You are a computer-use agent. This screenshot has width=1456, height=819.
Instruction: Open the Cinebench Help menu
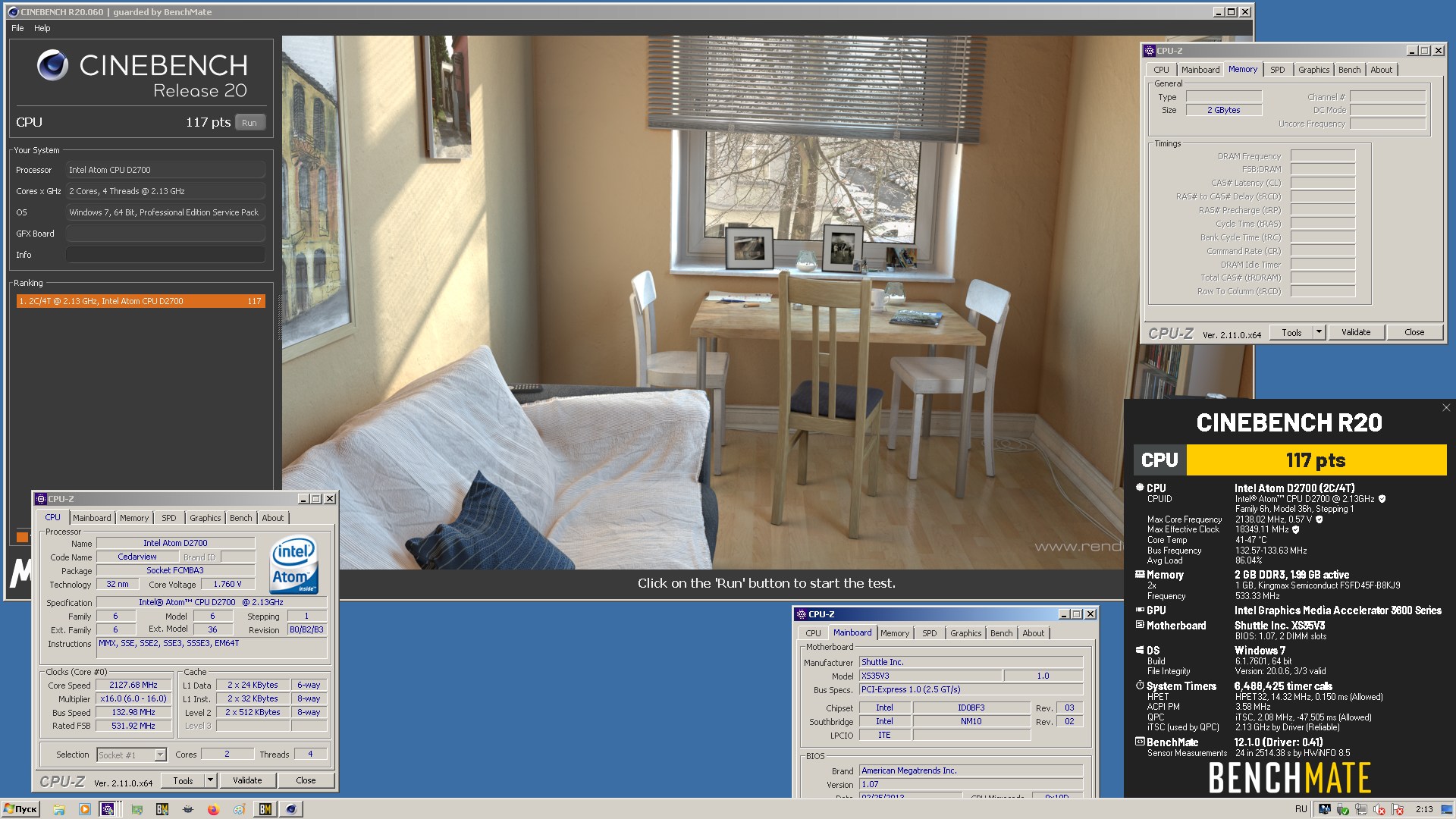42,28
